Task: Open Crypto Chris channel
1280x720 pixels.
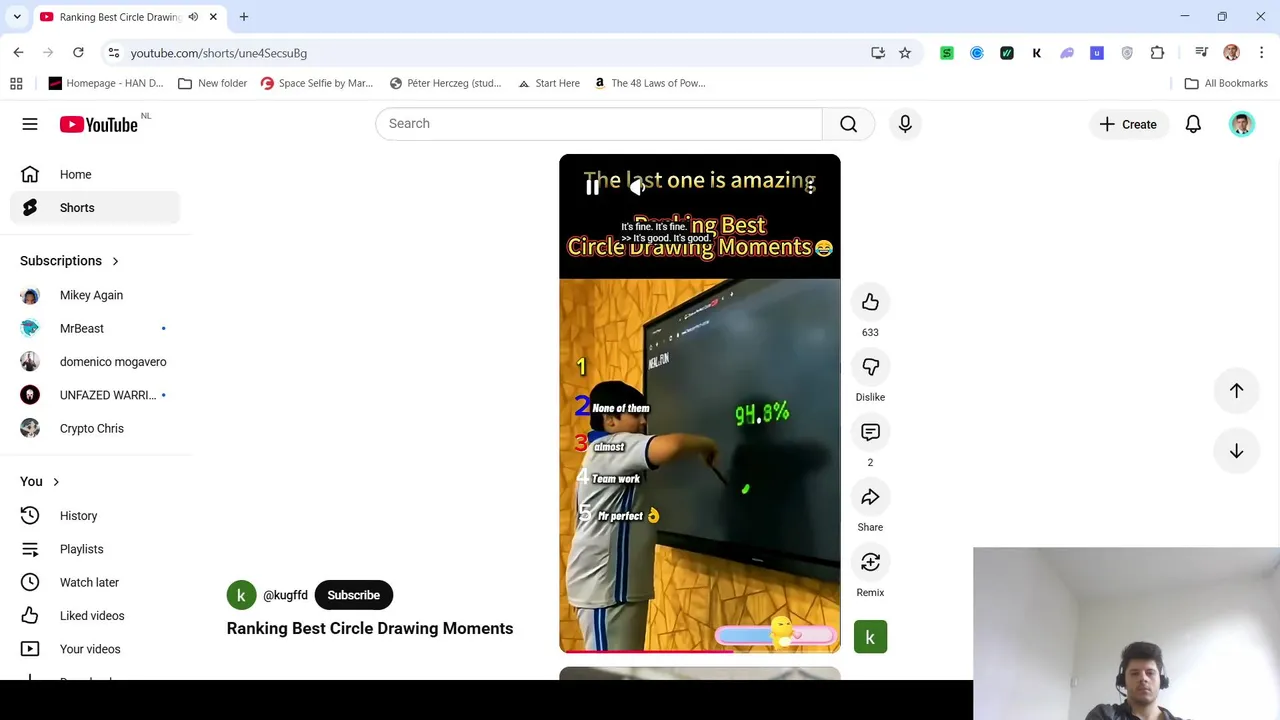Action: point(95,428)
